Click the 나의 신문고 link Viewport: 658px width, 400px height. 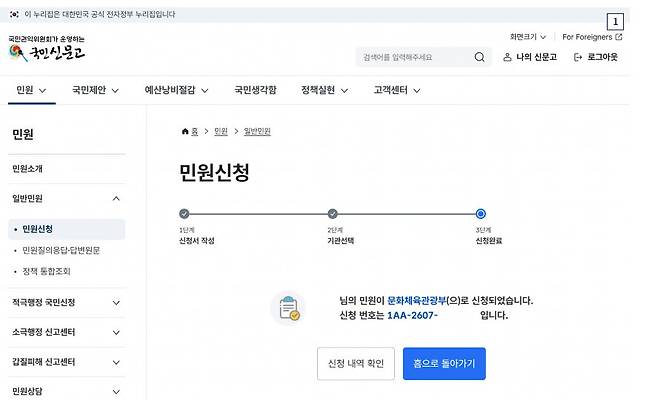click(x=530, y=57)
